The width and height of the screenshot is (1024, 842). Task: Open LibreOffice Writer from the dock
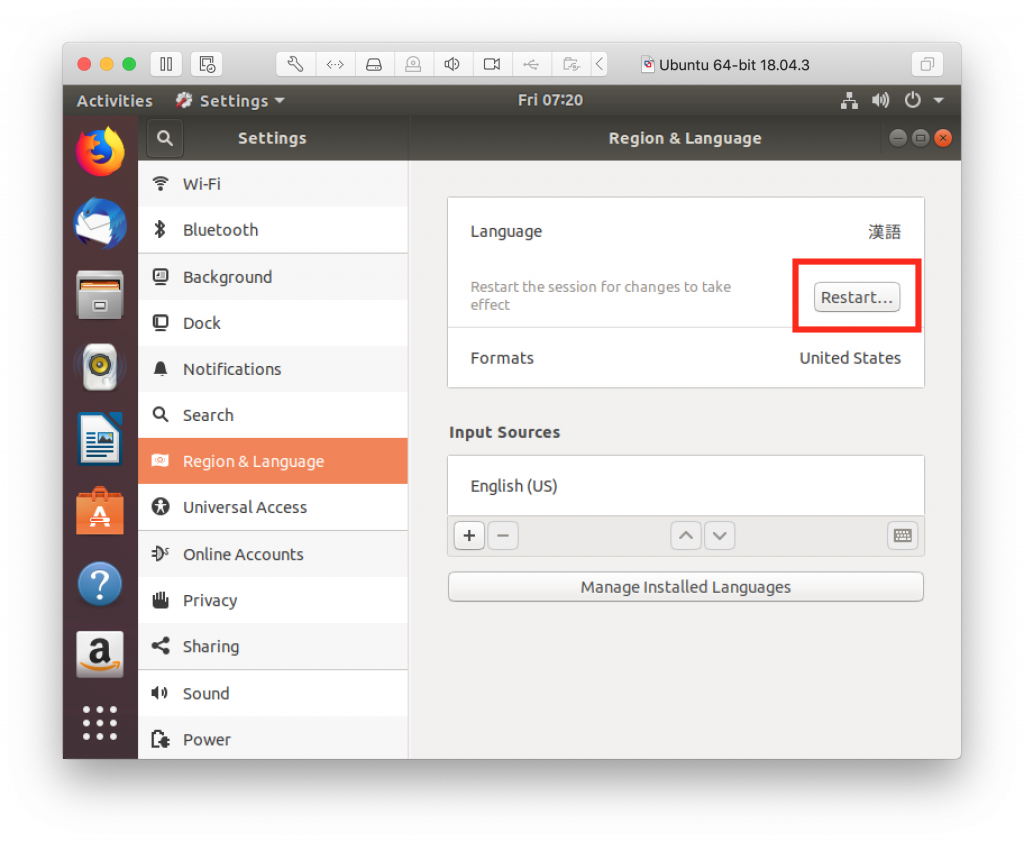100,438
